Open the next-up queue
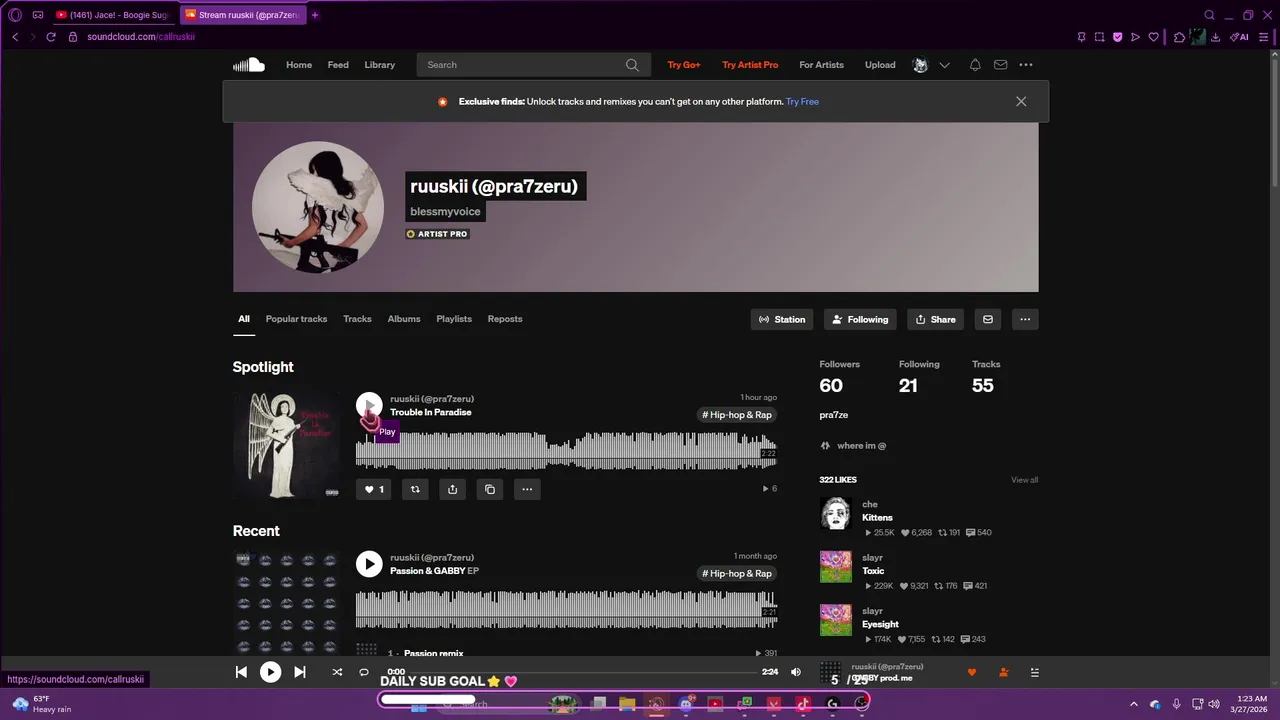 point(1035,672)
